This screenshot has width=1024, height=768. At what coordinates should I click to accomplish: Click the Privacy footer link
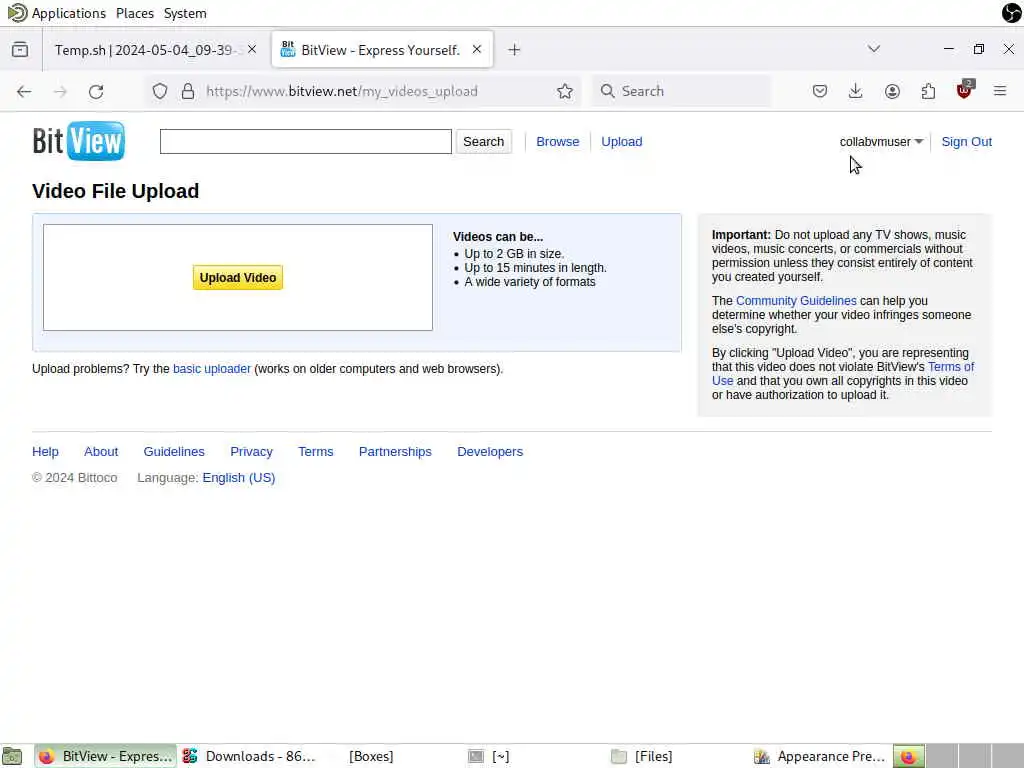click(x=251, y=452)
